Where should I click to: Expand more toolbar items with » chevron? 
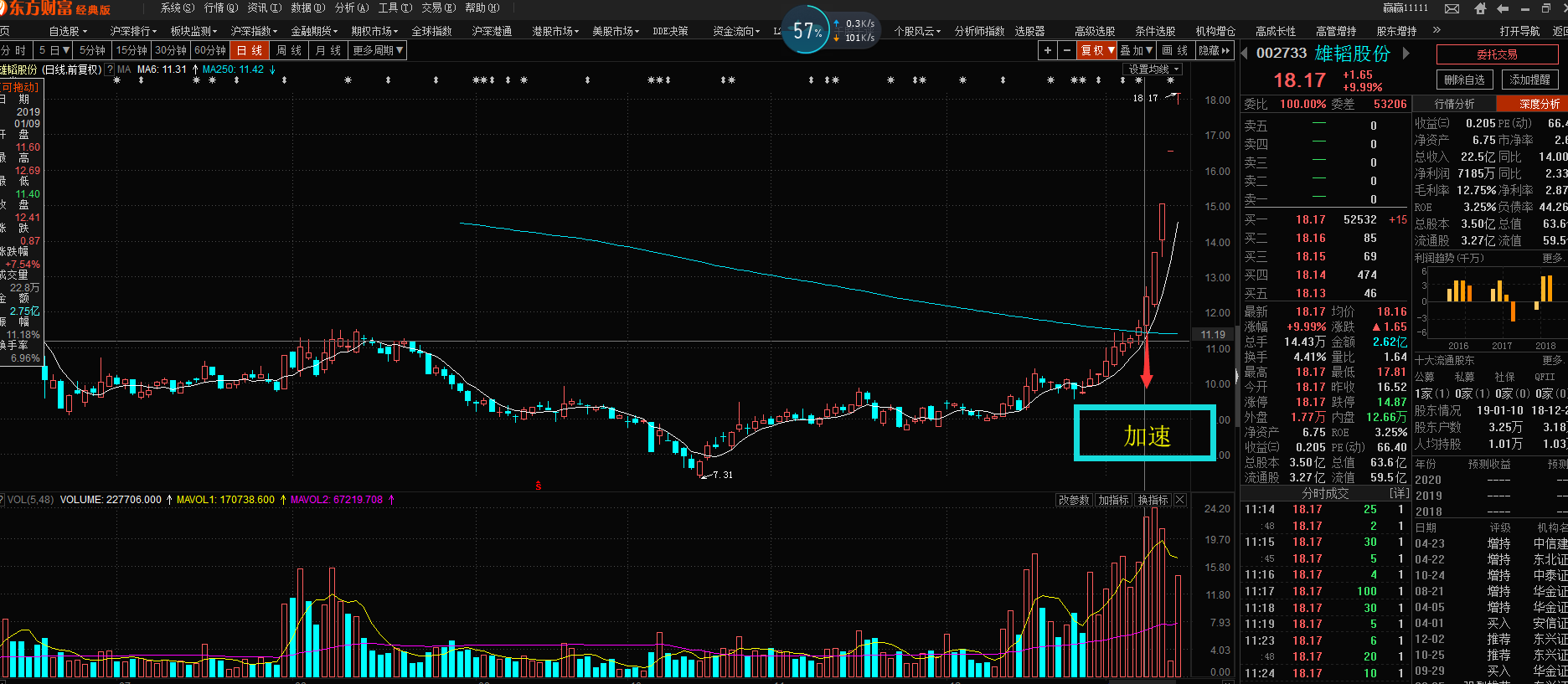[1436, 30]
